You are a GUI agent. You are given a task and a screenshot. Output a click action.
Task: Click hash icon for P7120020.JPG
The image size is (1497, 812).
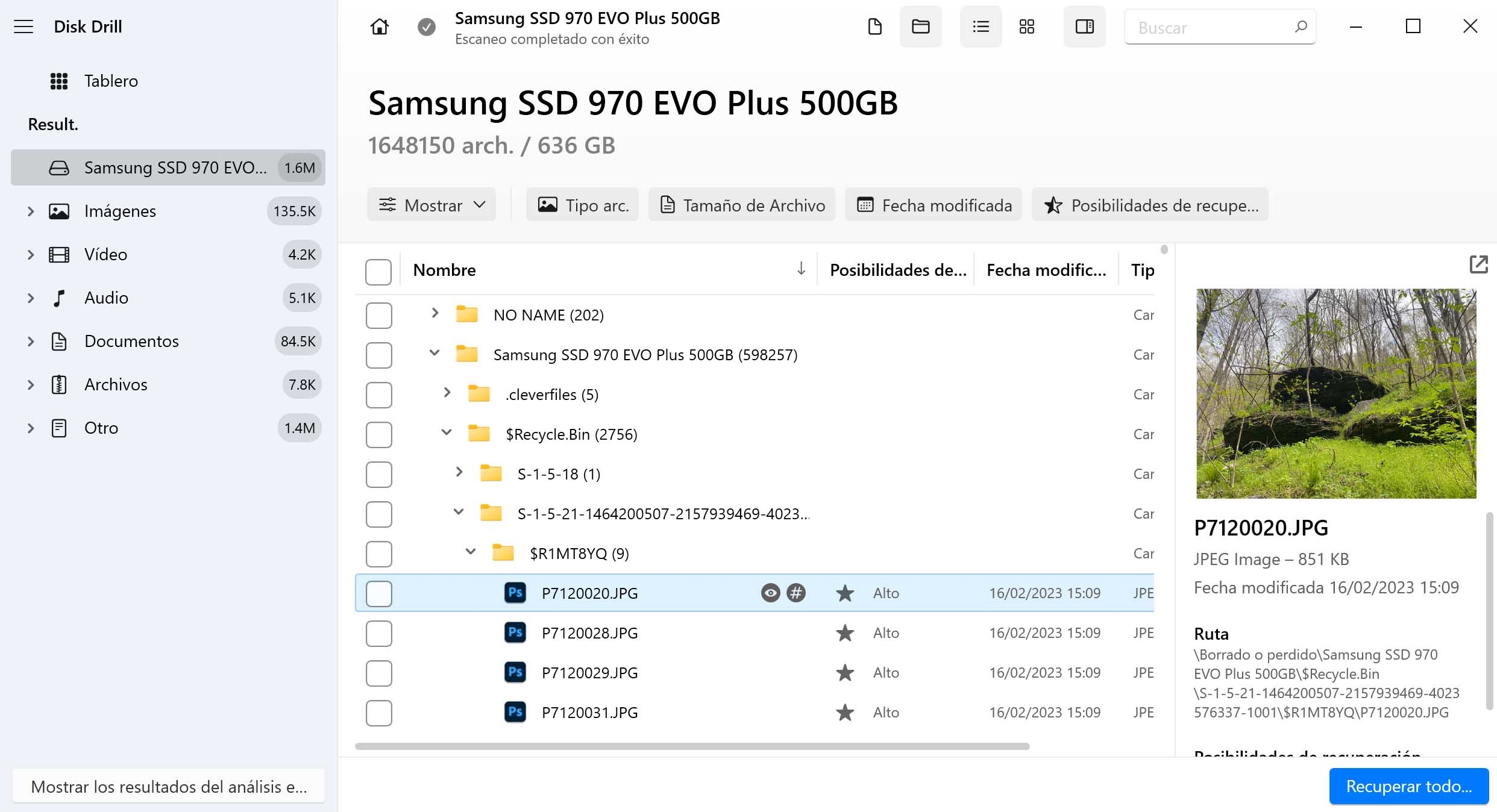[x=796, y=593]
